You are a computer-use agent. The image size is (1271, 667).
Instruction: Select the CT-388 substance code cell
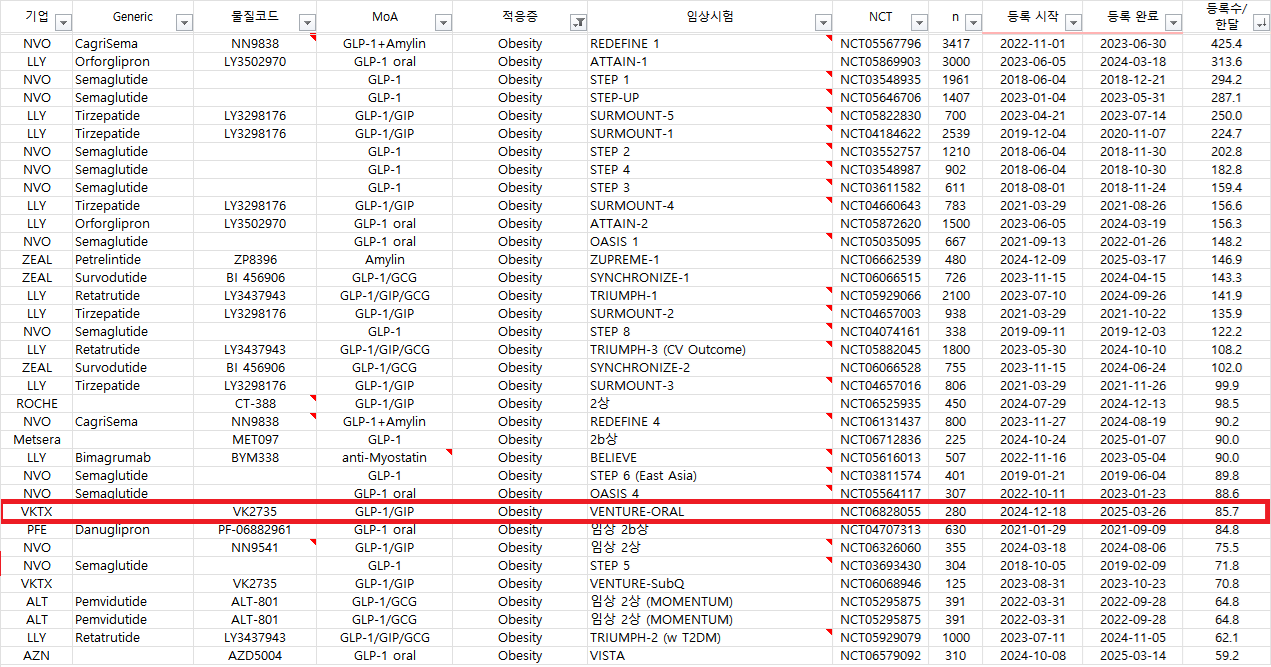(255, 404)
